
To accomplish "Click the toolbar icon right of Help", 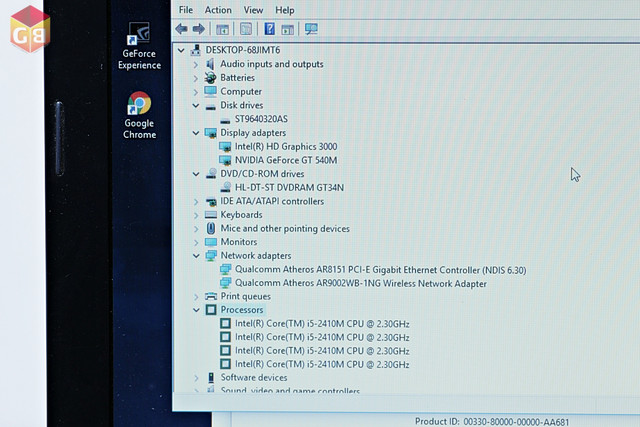I will click(287, 29).
